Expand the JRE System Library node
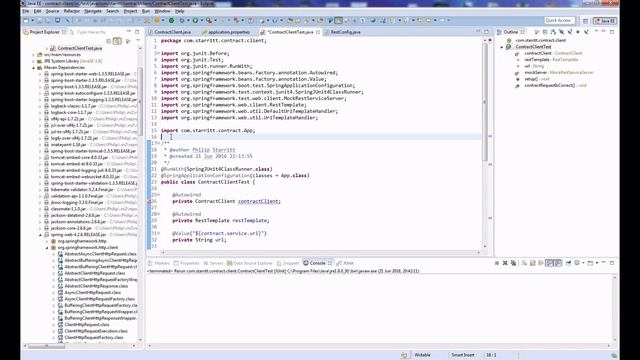Image resolution: width=640 pixels, height=360 pixels. coord(33,61)
